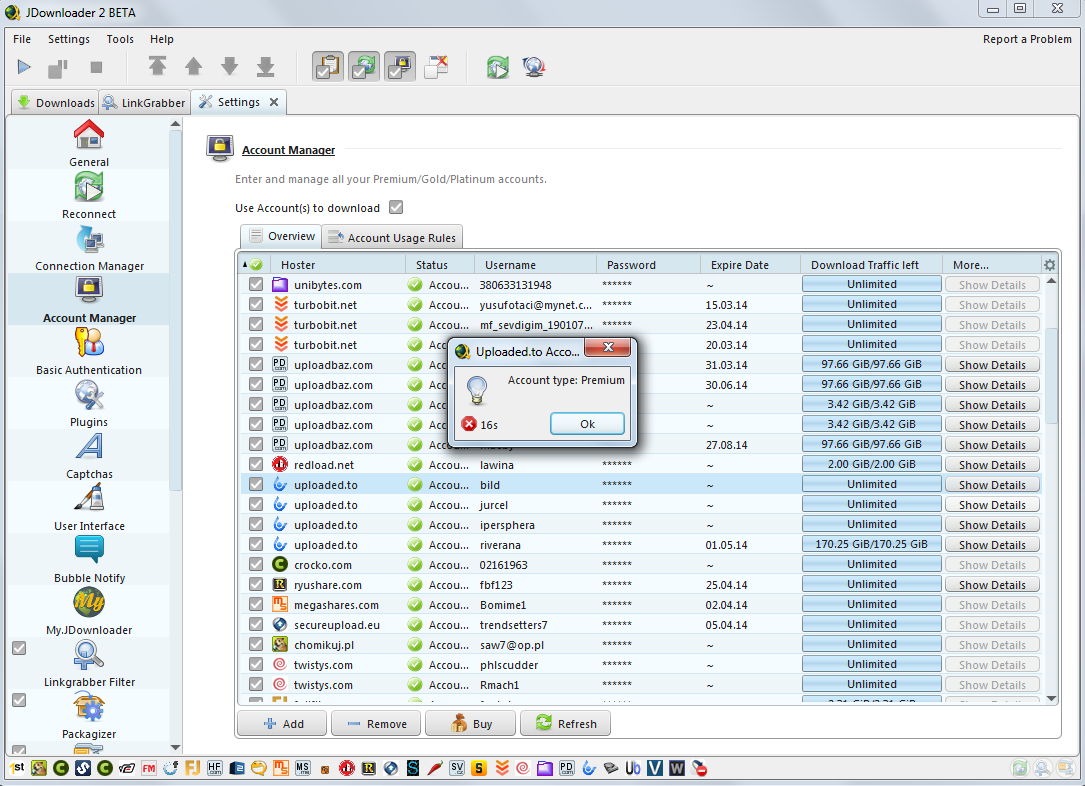Open the Bubble Notify settings section
This screenshot has height=786, width=1085.
89,558
